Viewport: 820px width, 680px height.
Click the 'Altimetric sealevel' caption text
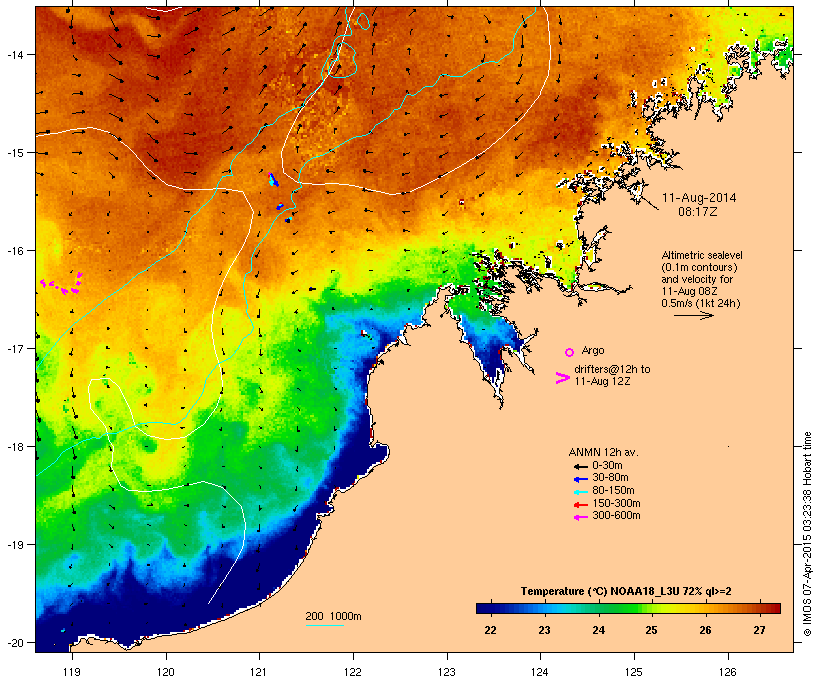702,255
